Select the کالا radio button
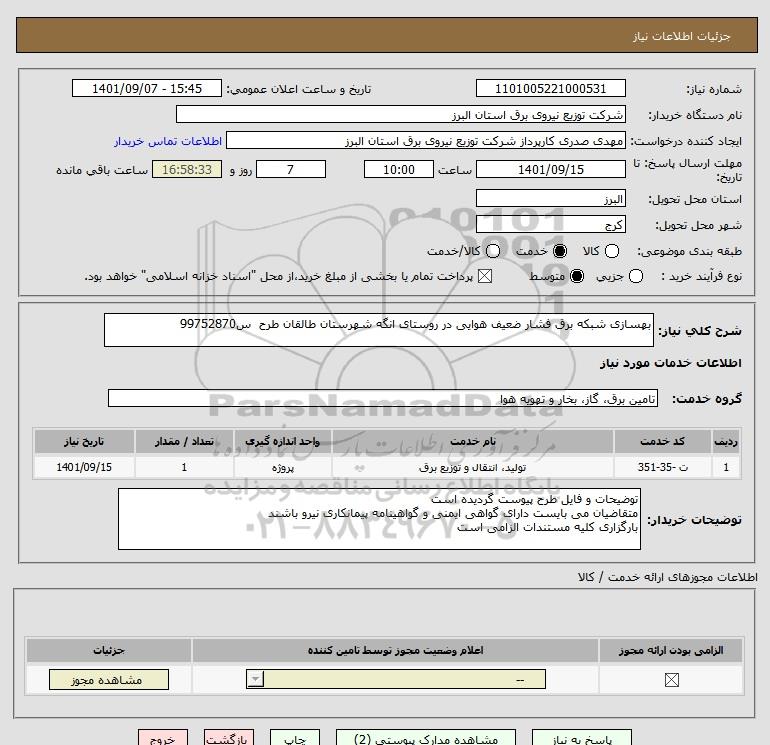 (611, 251)
